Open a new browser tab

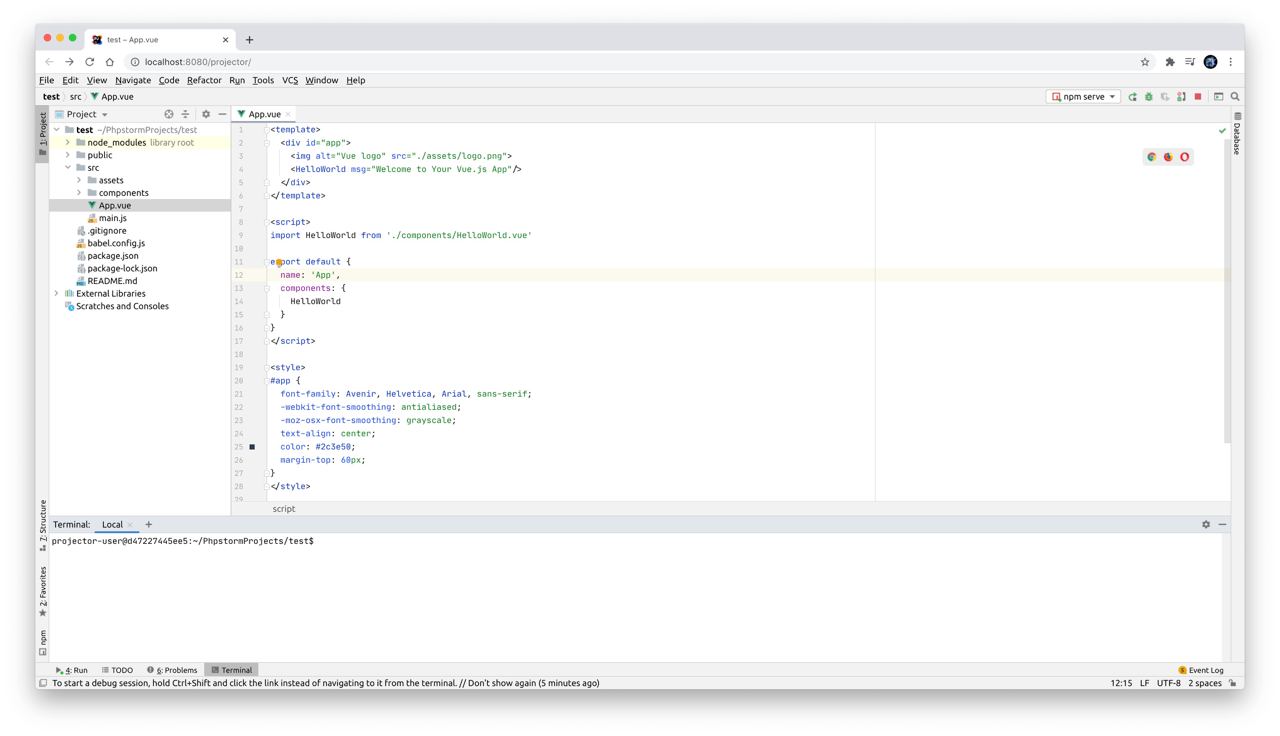pos(249,40)
